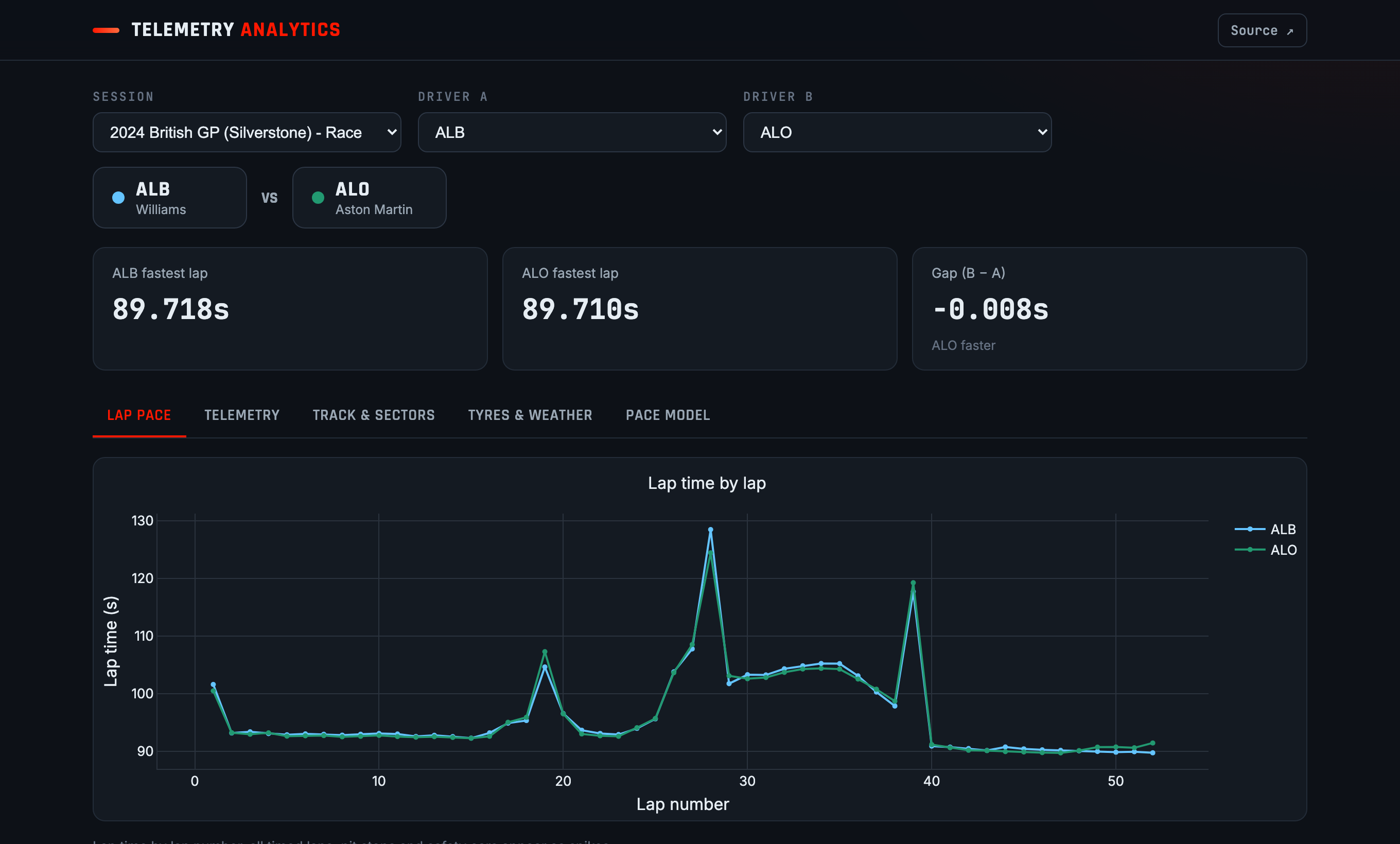
Task: Toggle ALB series in chart legend
Action: [x=1265, y=530]
